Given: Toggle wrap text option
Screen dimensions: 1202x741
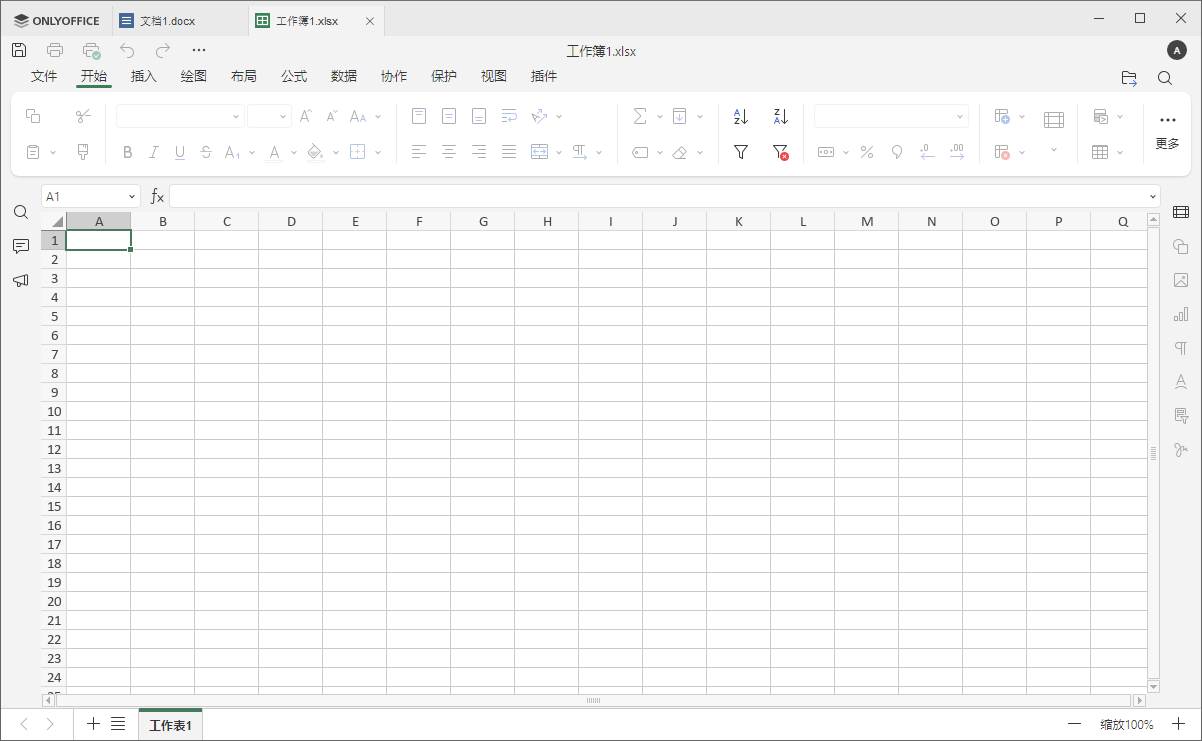Looking at the screenshot, I should pos(509,117).
